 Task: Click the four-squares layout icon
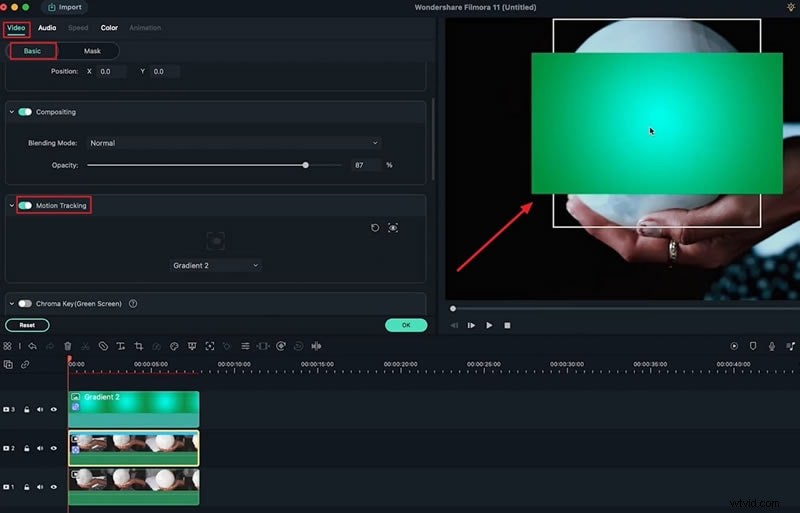[x=7, y=346]
